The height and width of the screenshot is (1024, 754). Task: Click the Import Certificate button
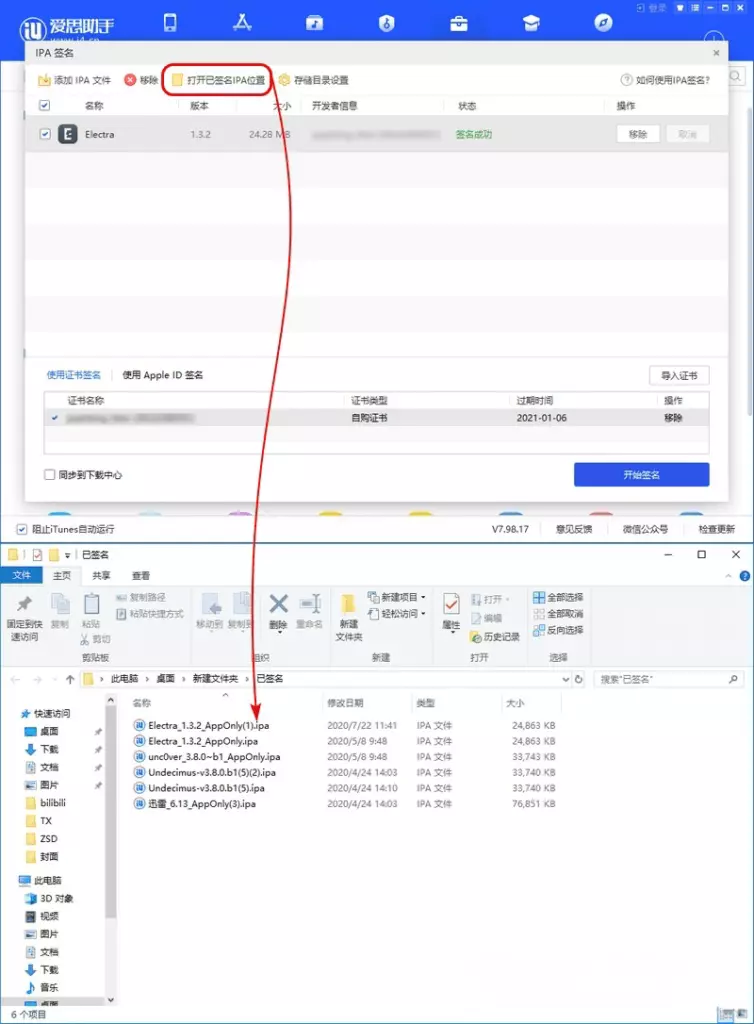(679, 376)
